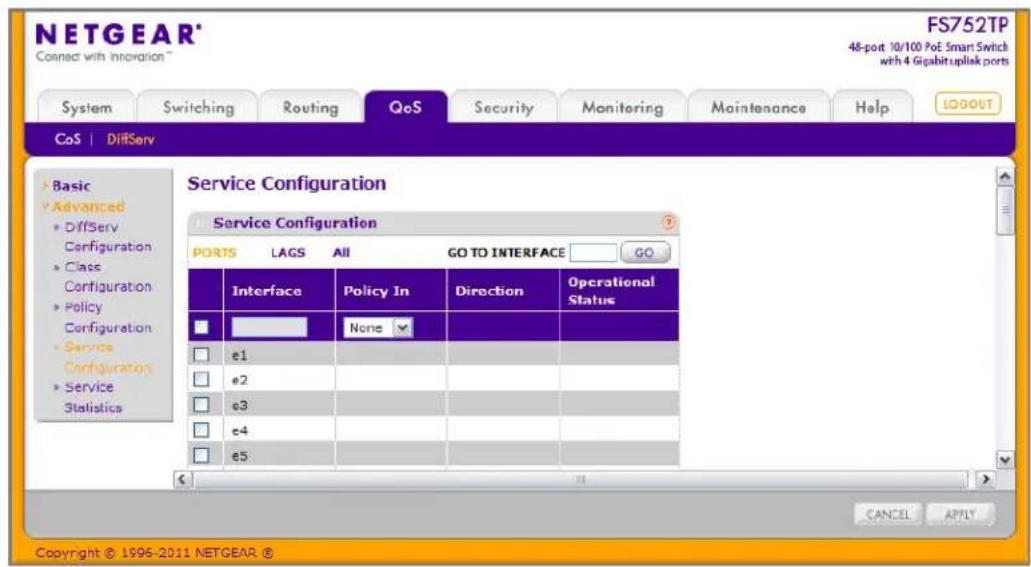The height and width of the screenshot is (567, 1031).
Task: Click the e5 interface row label
Action: click(x=239, y=456)
